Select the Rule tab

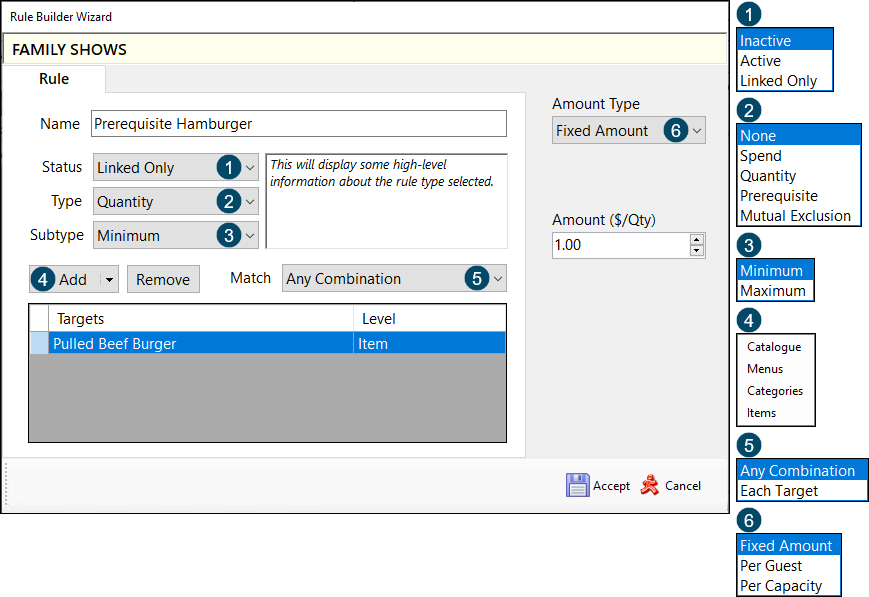pyautogui.click(x=54, y=79)
